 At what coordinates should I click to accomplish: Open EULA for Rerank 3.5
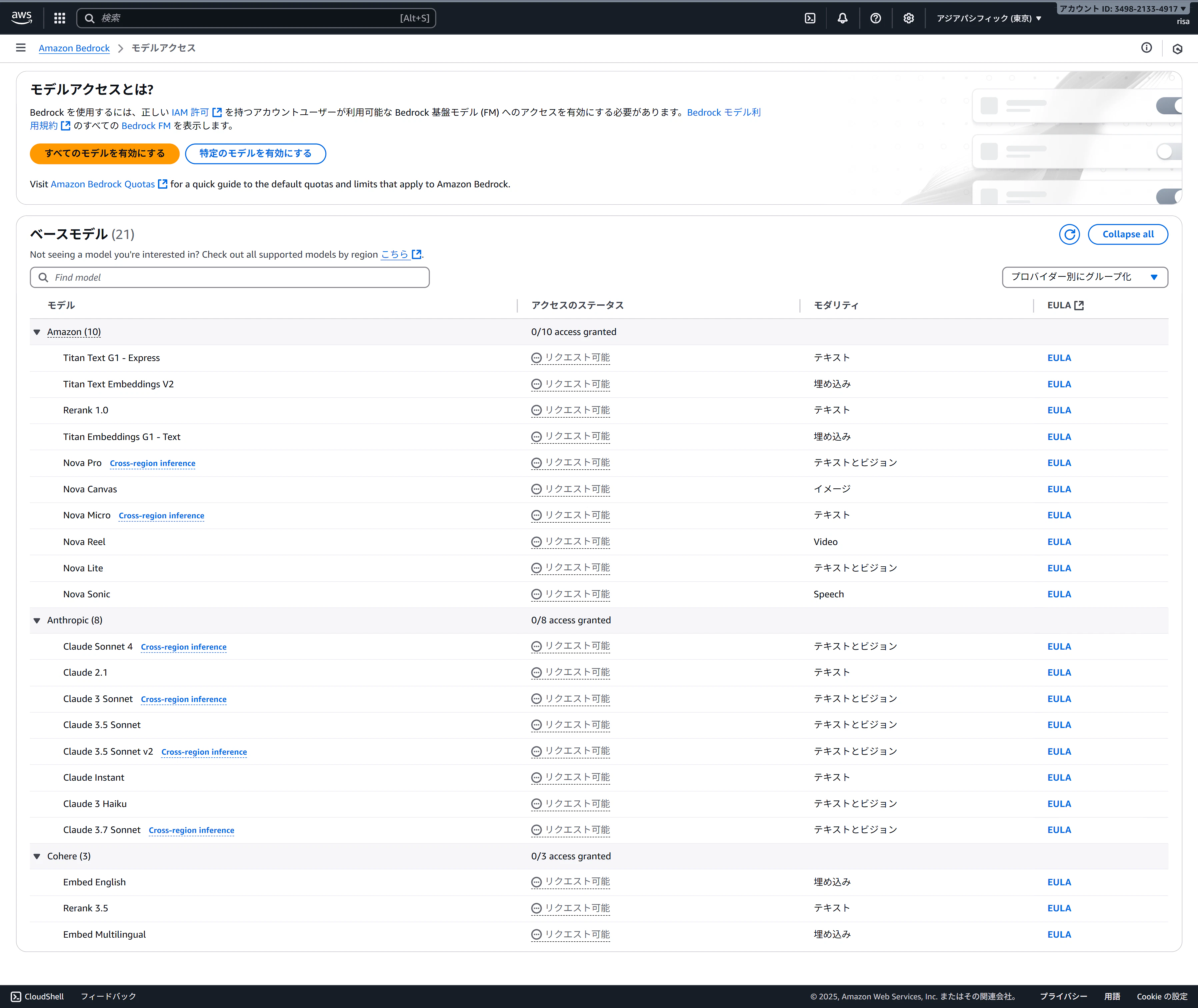(x=1059, y=909)
